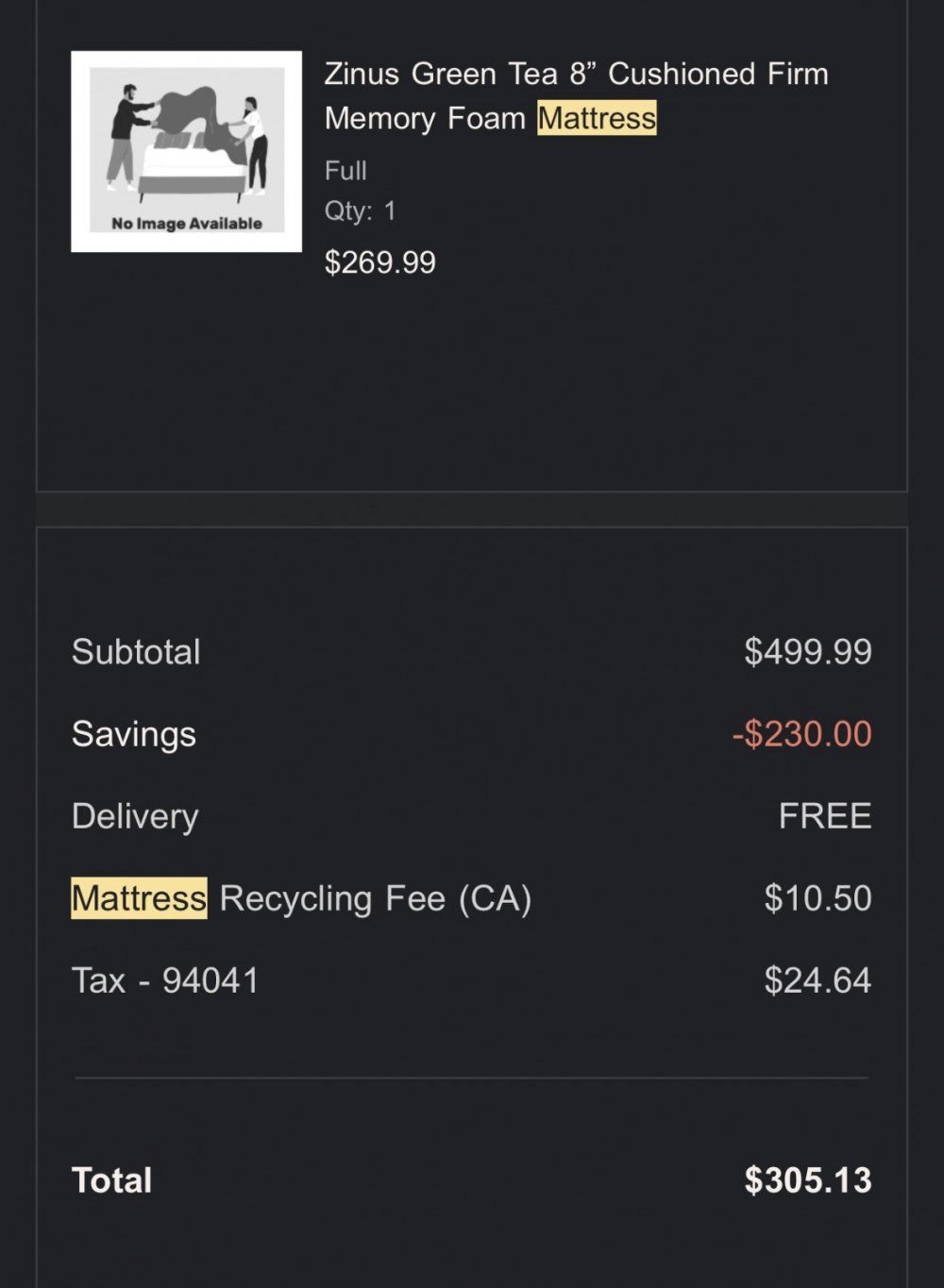This screenshot has width=944, height=1288.
Task: Select the -$230.00 savings amount
Action: (x=801, y=734)
